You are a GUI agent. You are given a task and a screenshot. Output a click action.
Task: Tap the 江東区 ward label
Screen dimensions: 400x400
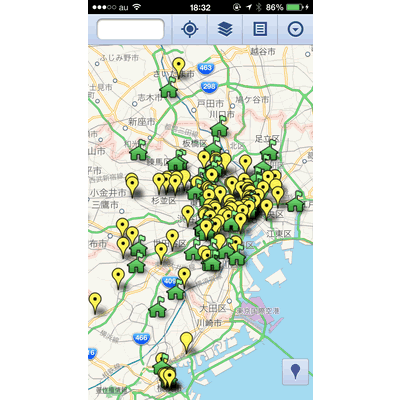point(279,234)
